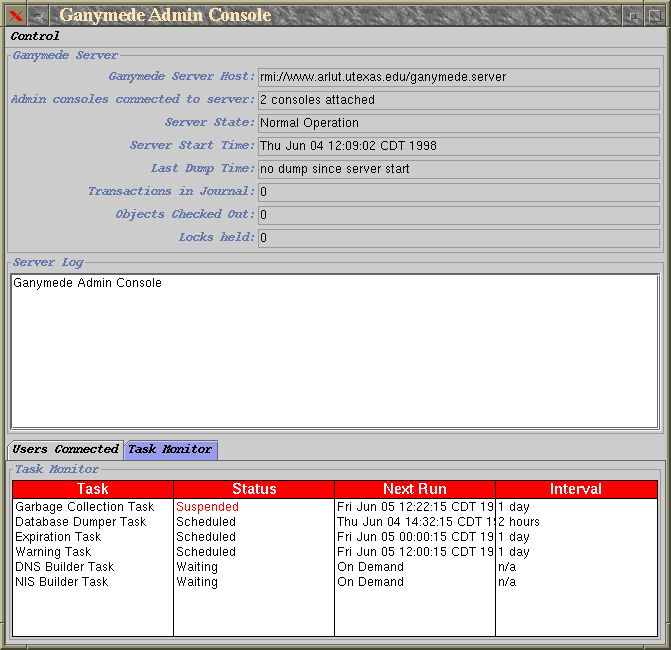This screenshot has height=650, width=671.
Task: Sort by the Next Run column header
Action: tap(415, 489)
